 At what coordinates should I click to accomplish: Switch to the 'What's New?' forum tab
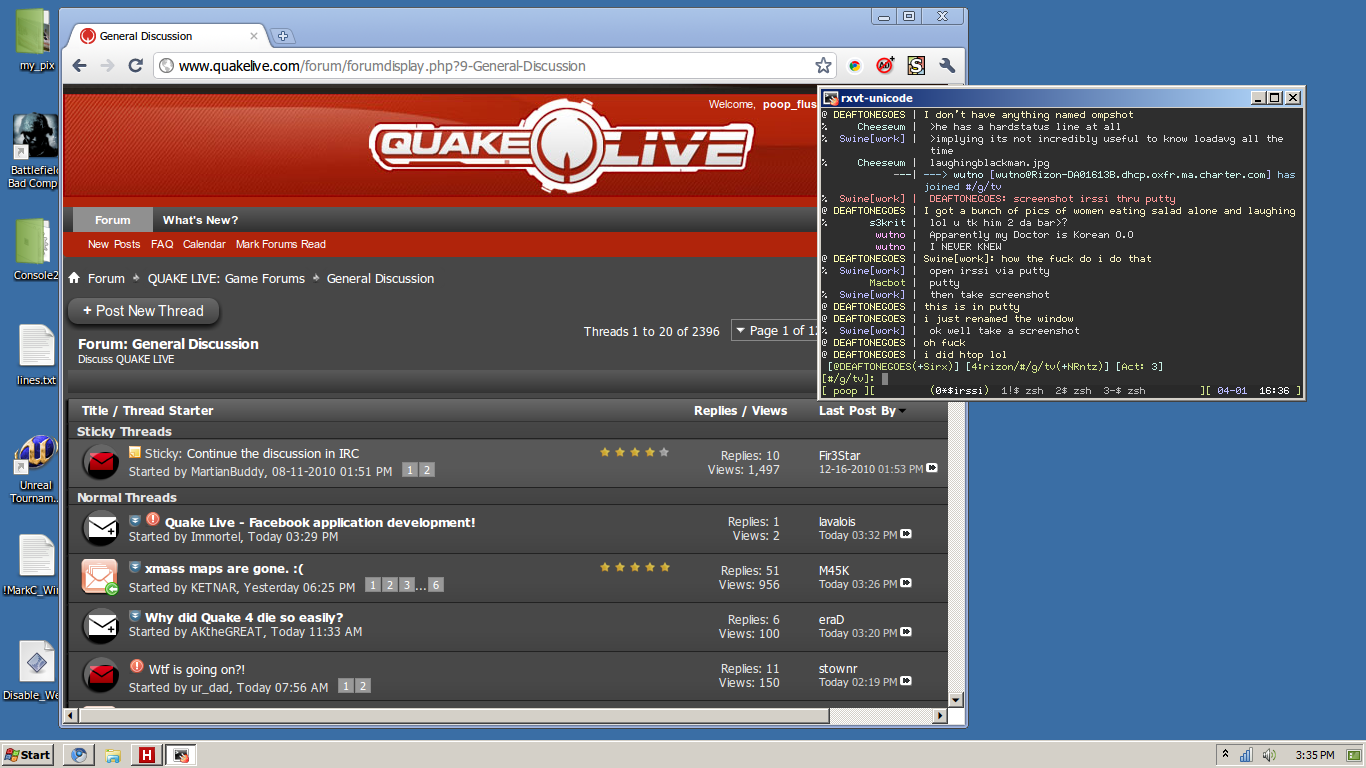pos(200,220)
